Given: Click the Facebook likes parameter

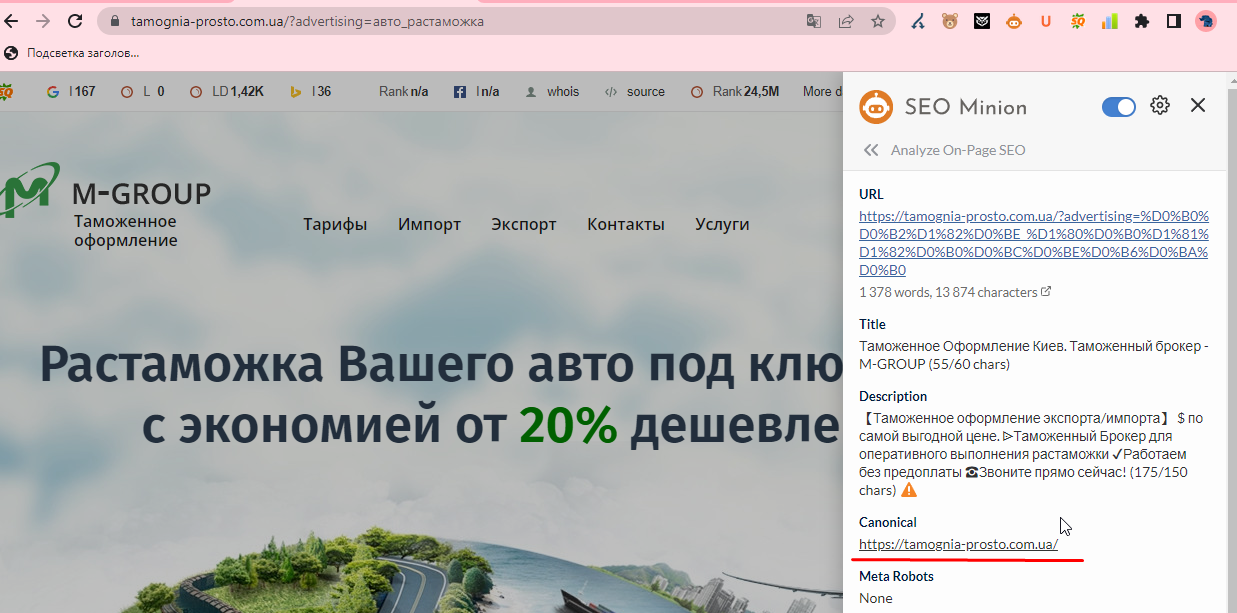Looking at the screenshot, I should 476,91.
